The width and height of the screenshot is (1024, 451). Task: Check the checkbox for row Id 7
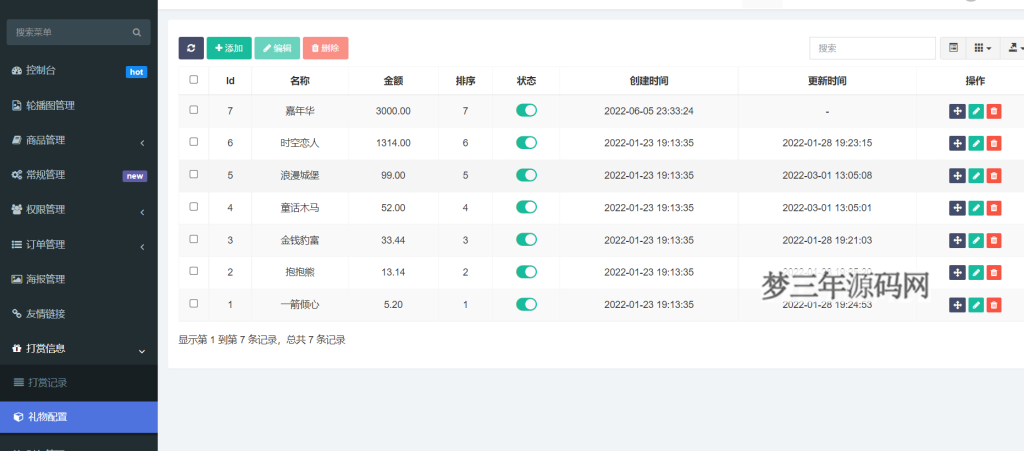pyautogui.click(x=193, y=110)
